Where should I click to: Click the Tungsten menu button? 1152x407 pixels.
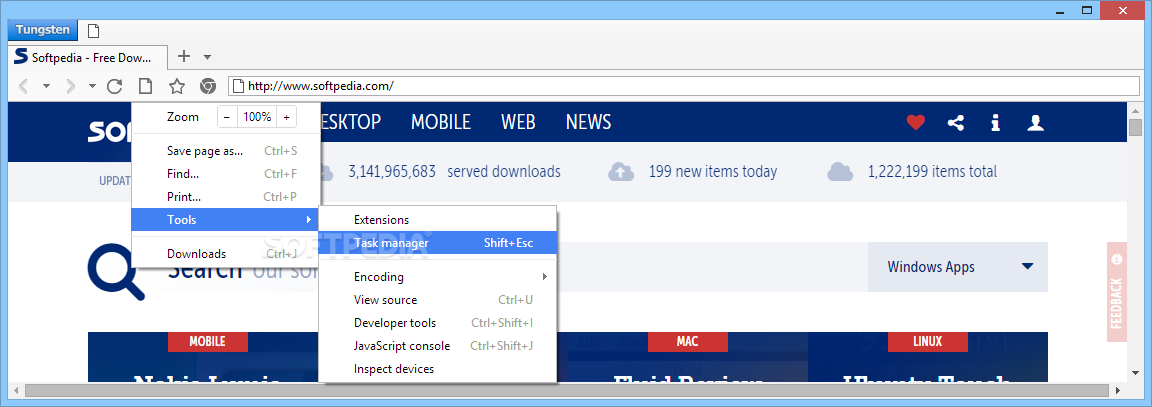43,30
